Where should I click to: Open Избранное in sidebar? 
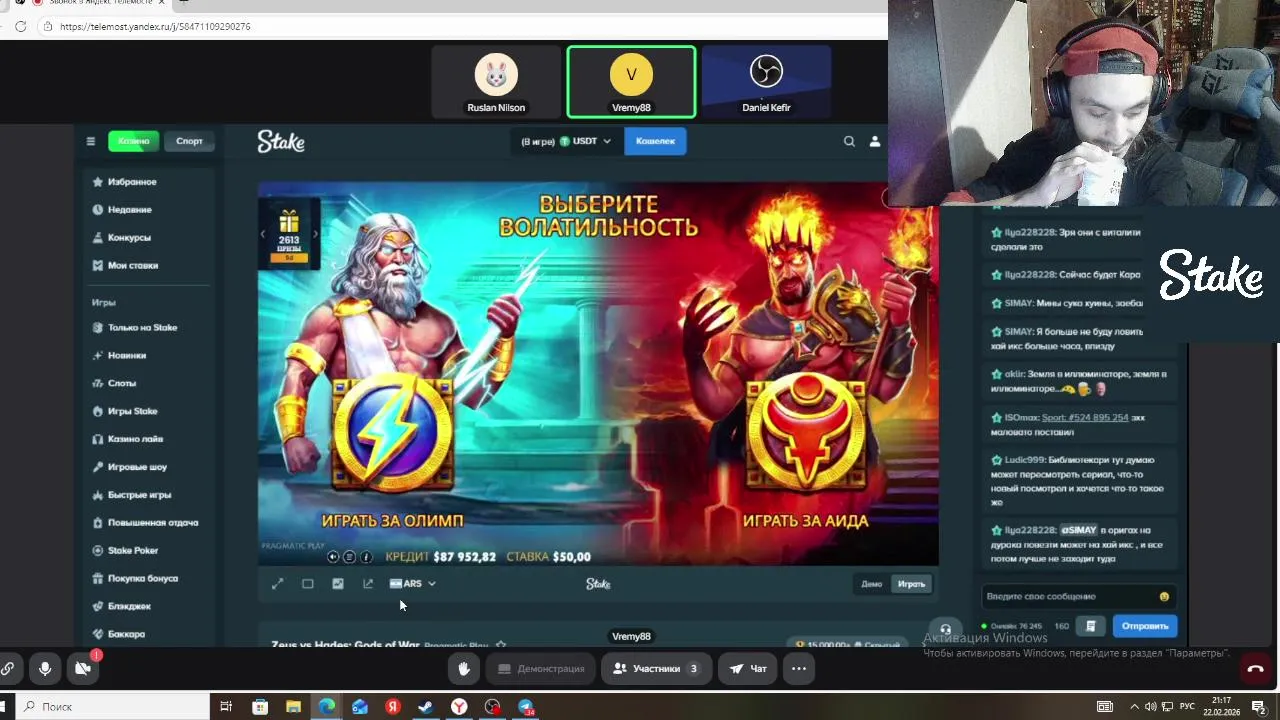click(132, 182)
